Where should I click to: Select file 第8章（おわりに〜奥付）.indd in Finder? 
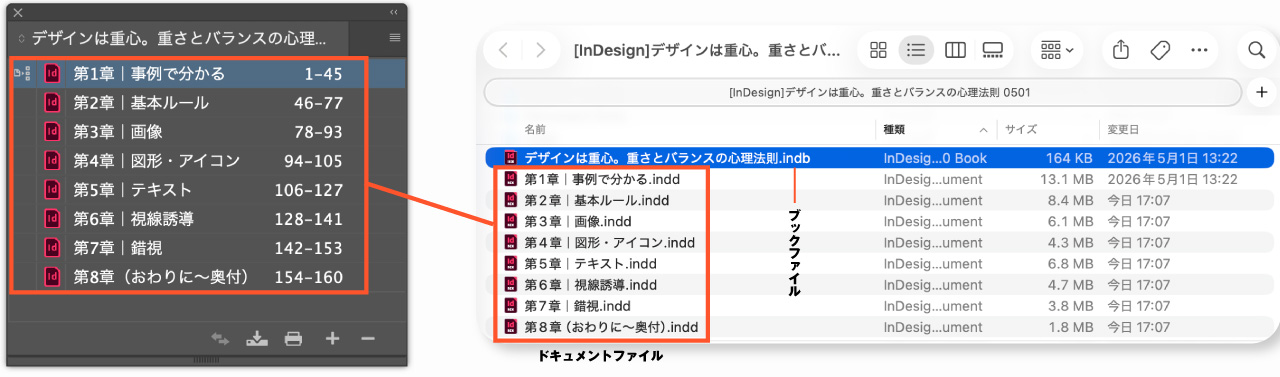tap(879, 326)
